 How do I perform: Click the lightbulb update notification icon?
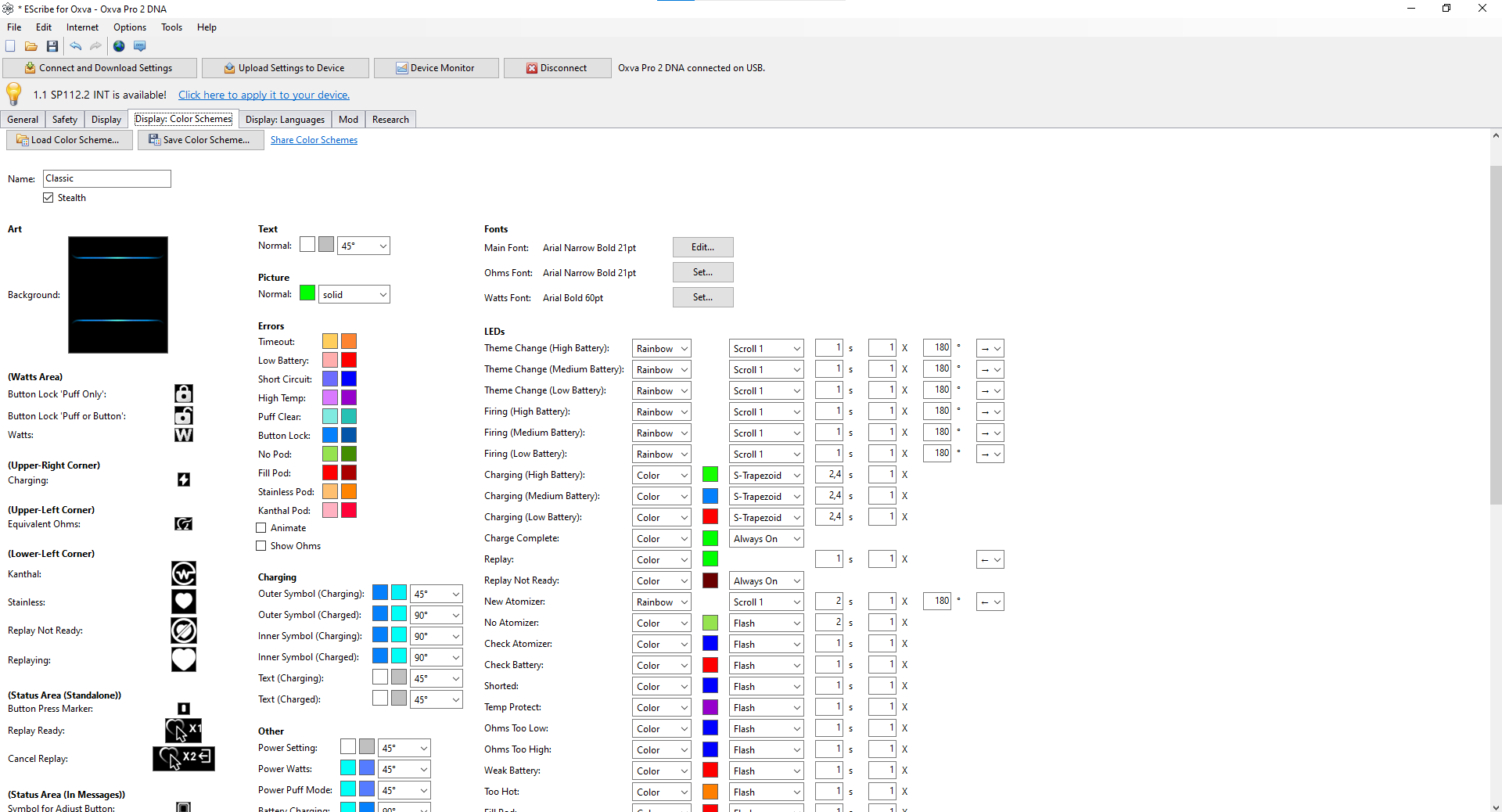click(14, 94)
